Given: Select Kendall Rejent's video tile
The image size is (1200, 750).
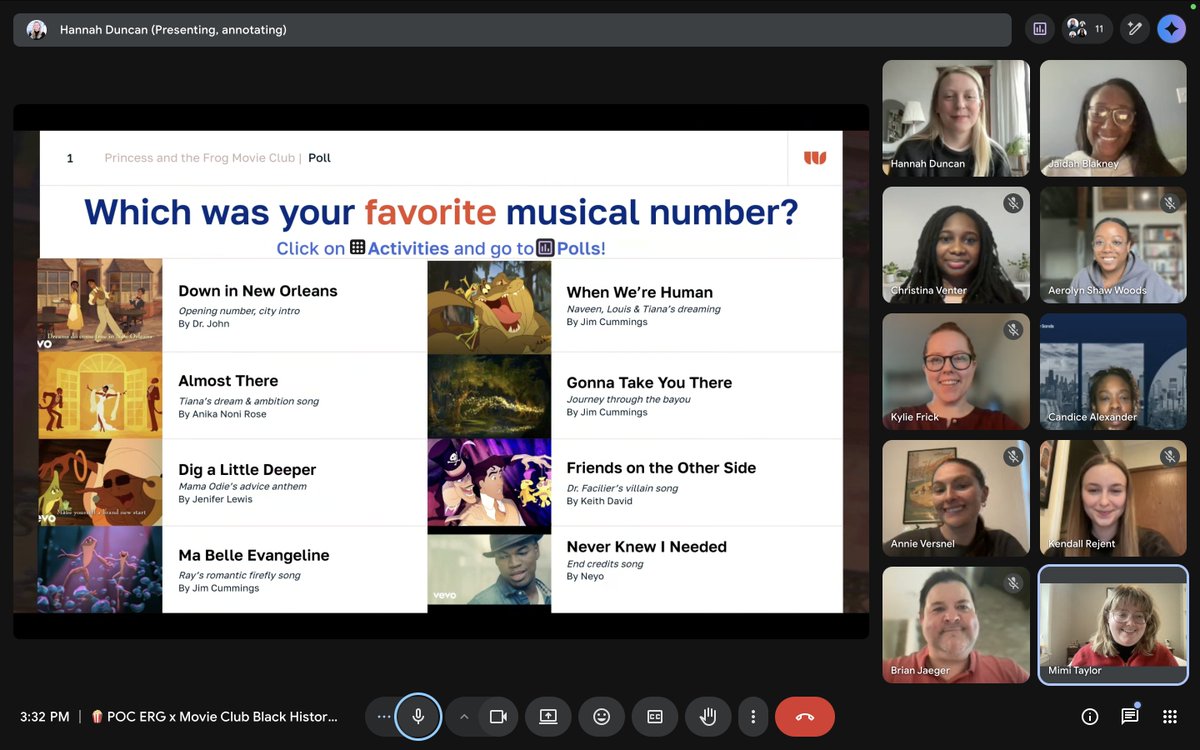Looking at the screenshot, I should (1113, 498).
